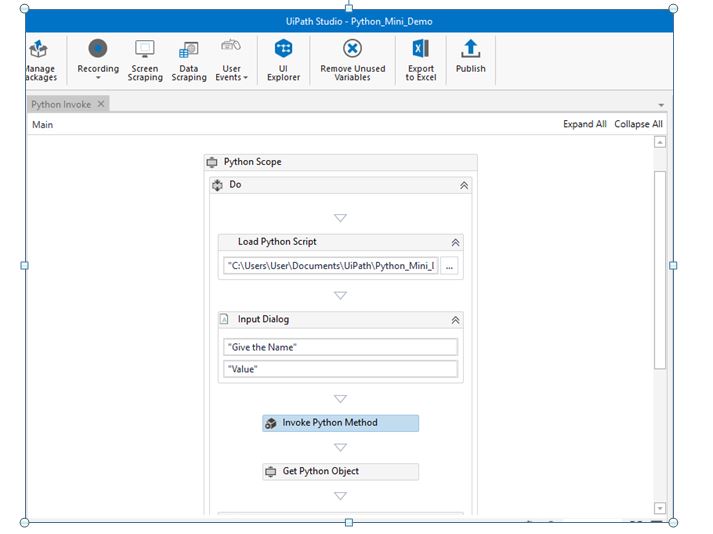Click insertion triangle above Invoke Python Method
The height and width of the screenshot is (534, 713).
tap(340, 399)
